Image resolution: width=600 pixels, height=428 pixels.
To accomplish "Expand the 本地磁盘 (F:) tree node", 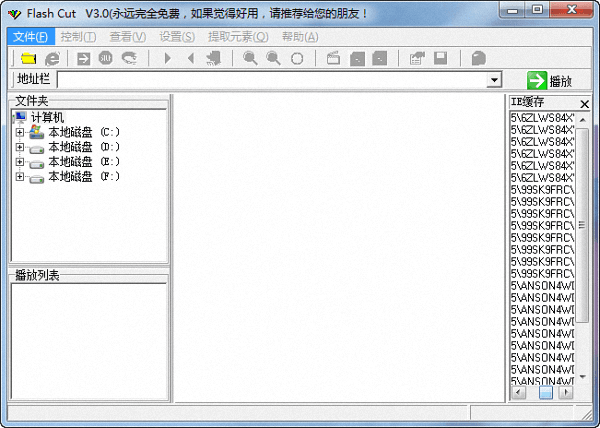I will click(20, 176).
